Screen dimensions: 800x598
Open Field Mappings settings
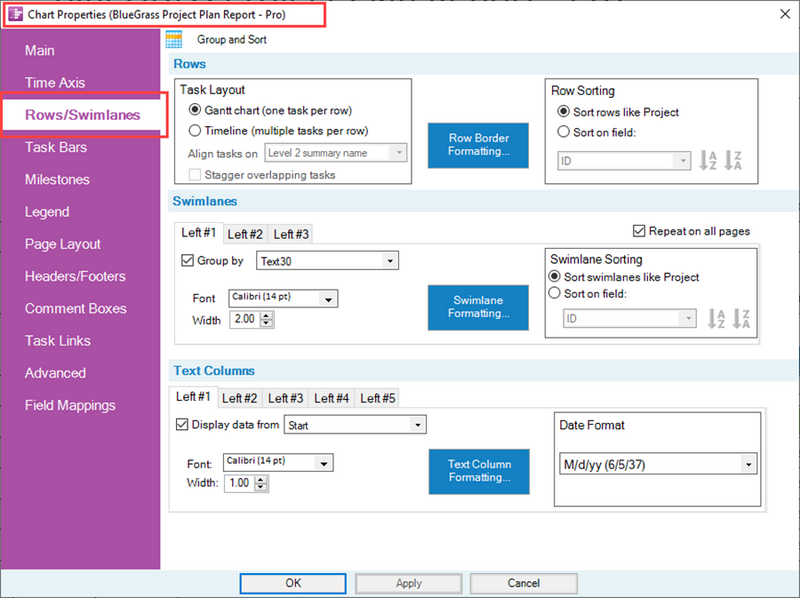pyautogui.click(x=70, y=406)
